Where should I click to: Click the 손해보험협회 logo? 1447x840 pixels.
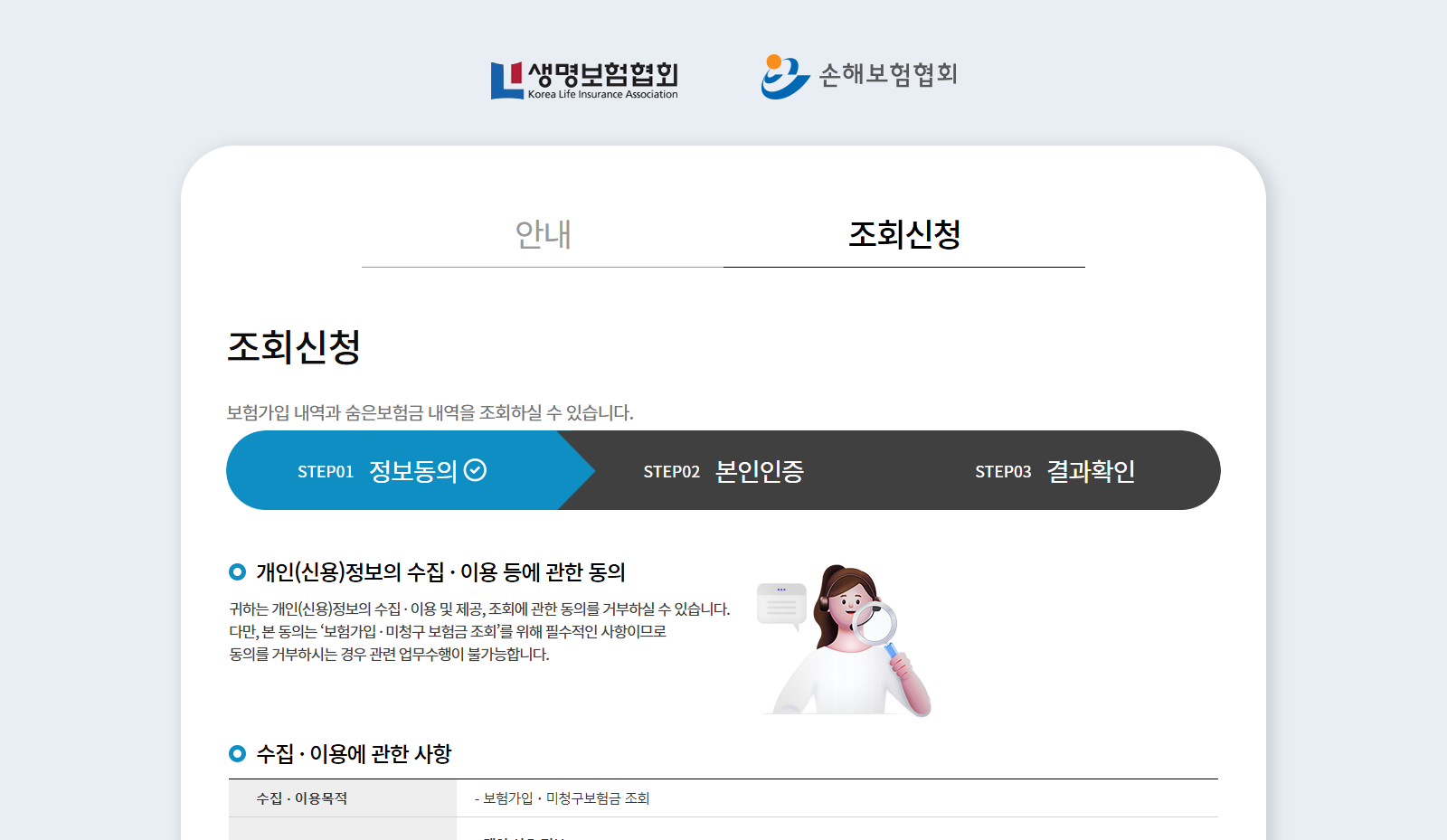pyautogui.click(x=859, y=76)
